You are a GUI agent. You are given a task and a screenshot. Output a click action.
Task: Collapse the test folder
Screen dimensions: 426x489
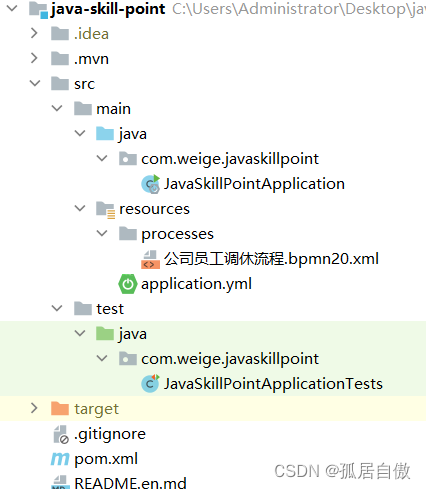coord(57,308)
